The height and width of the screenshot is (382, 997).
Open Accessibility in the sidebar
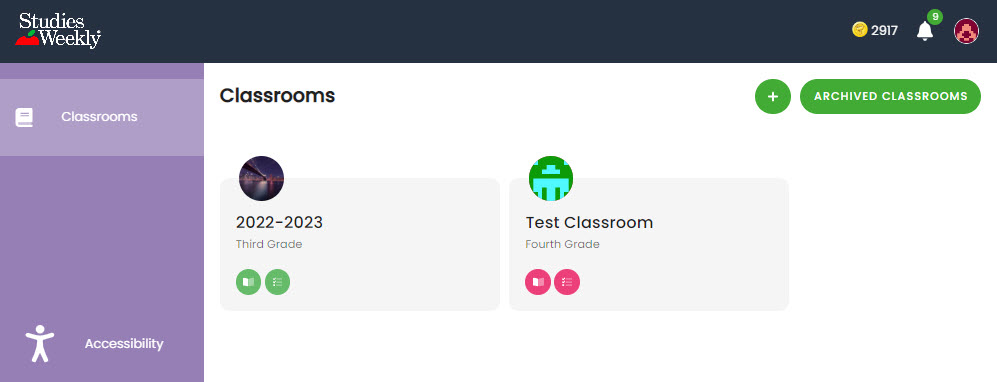pos(102,344)
